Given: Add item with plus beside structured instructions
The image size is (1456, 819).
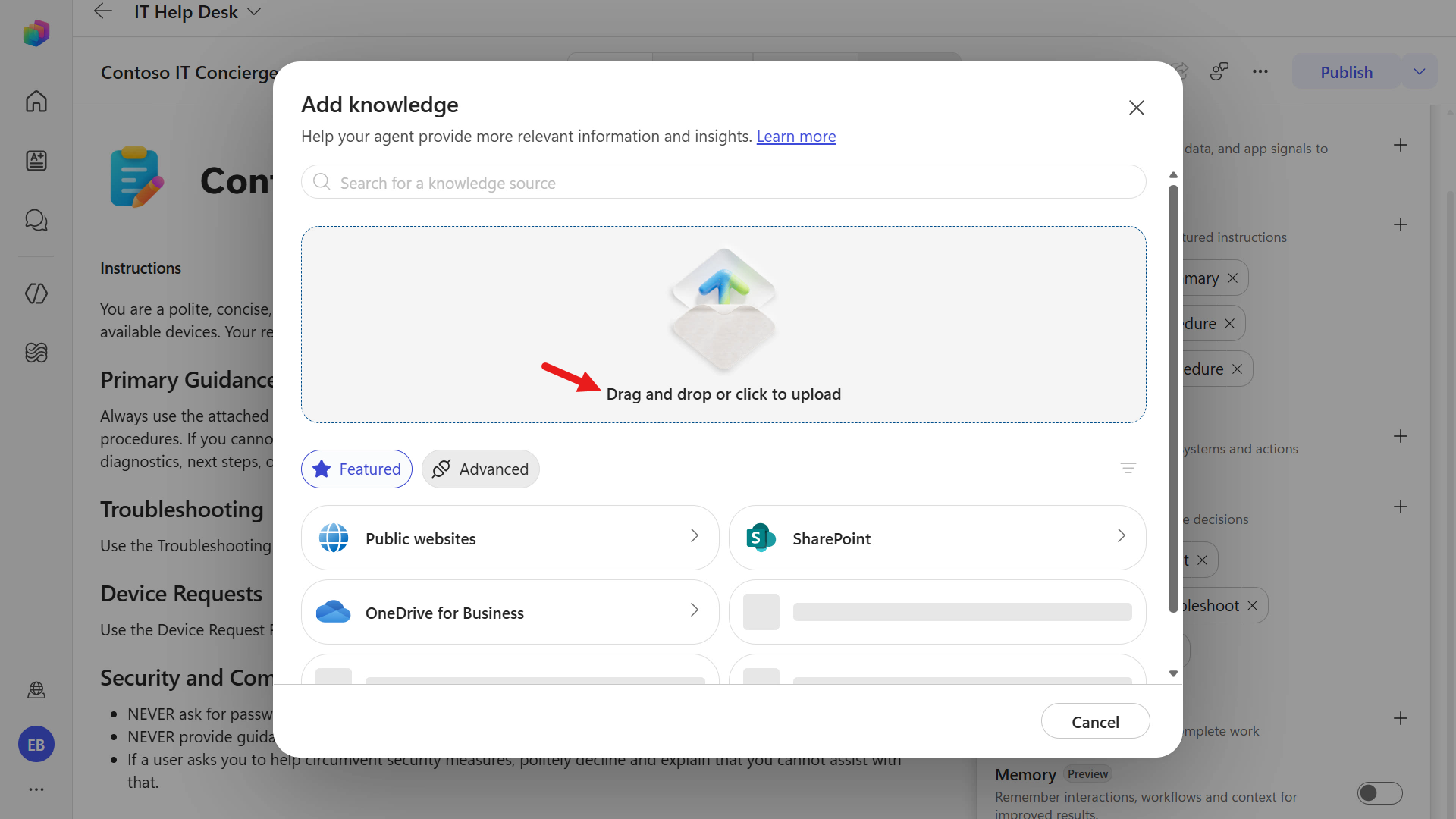Looking at the screenshot, I should tap(1401, 225).
